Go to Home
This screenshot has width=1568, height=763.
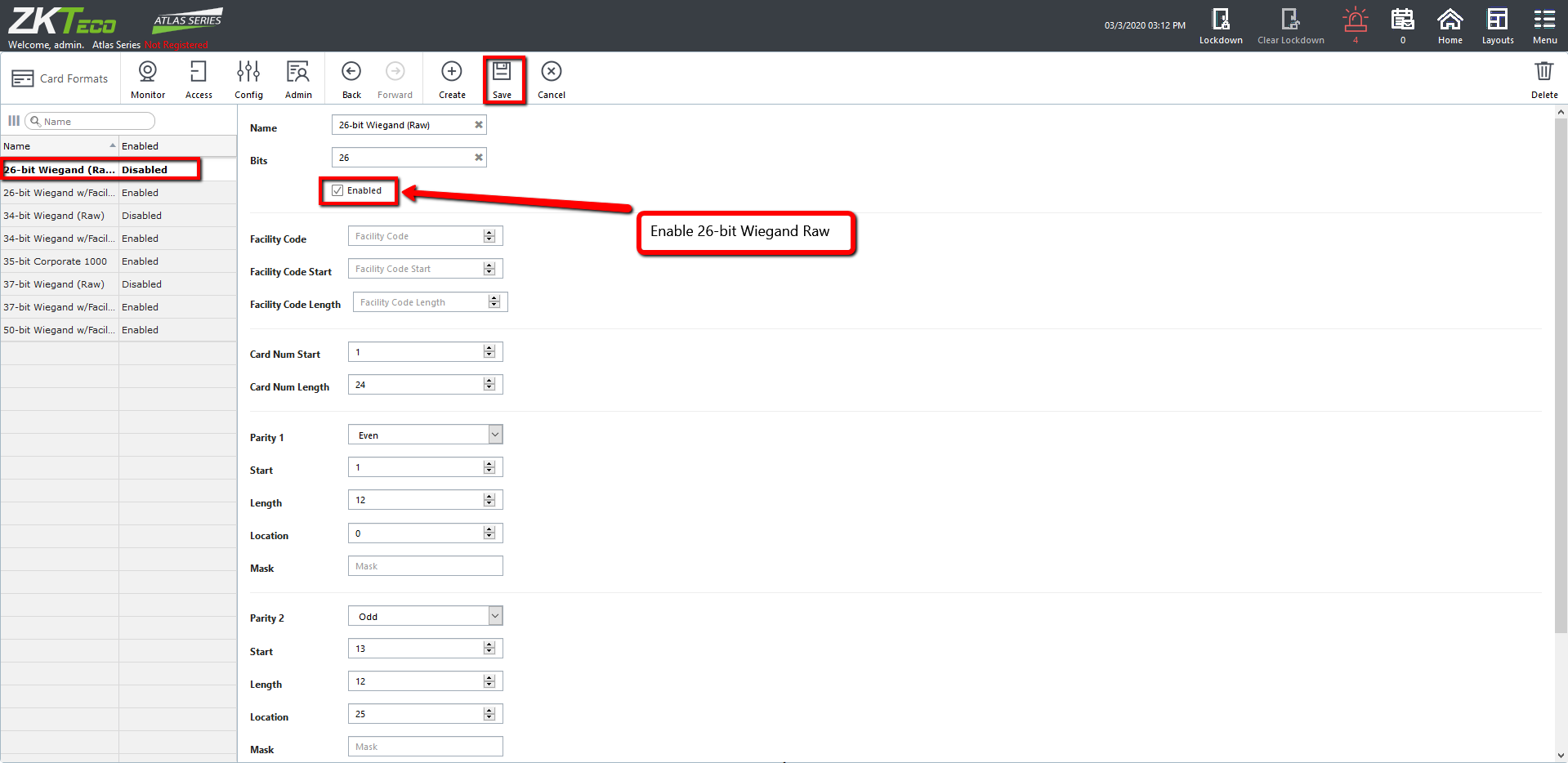coord(1450,26)
